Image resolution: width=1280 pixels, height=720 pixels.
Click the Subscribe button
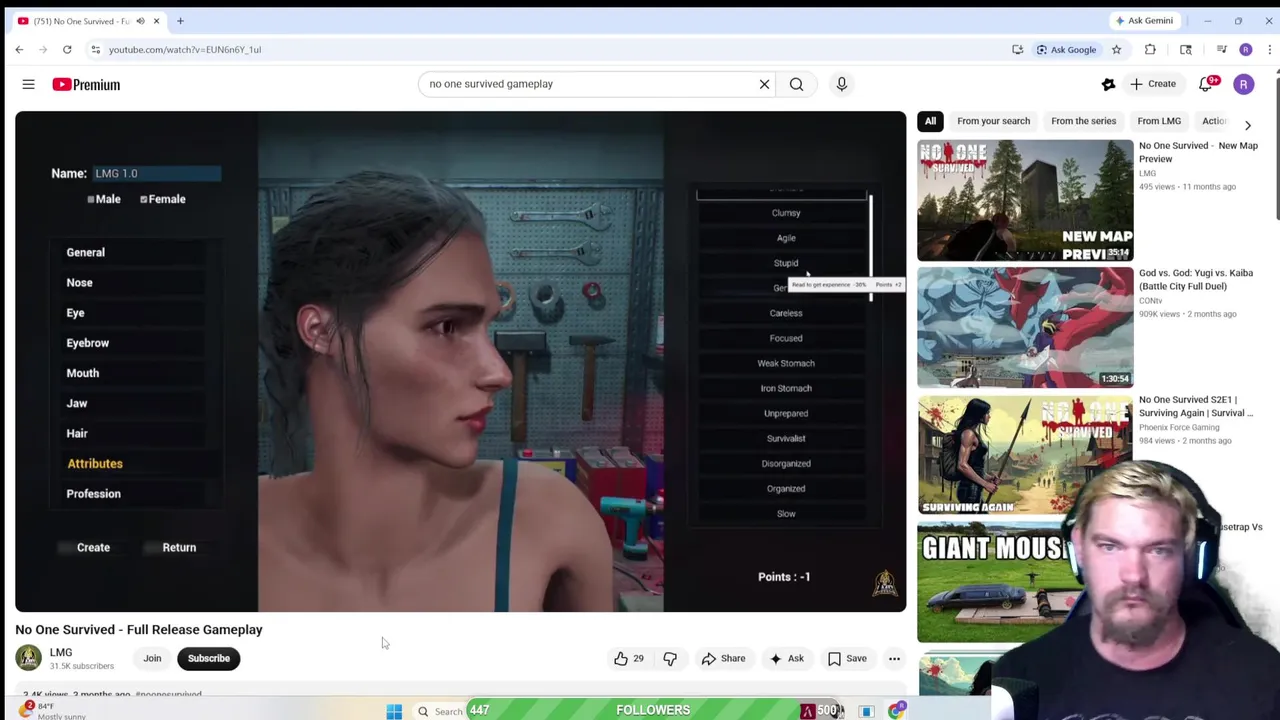click(209, 658)
